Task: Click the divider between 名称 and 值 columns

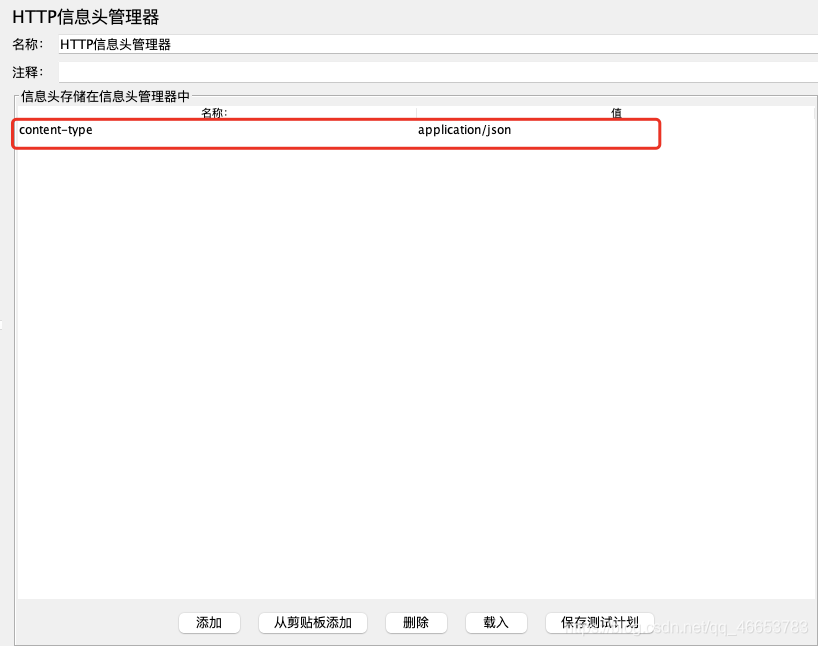Action: (416, 112)
